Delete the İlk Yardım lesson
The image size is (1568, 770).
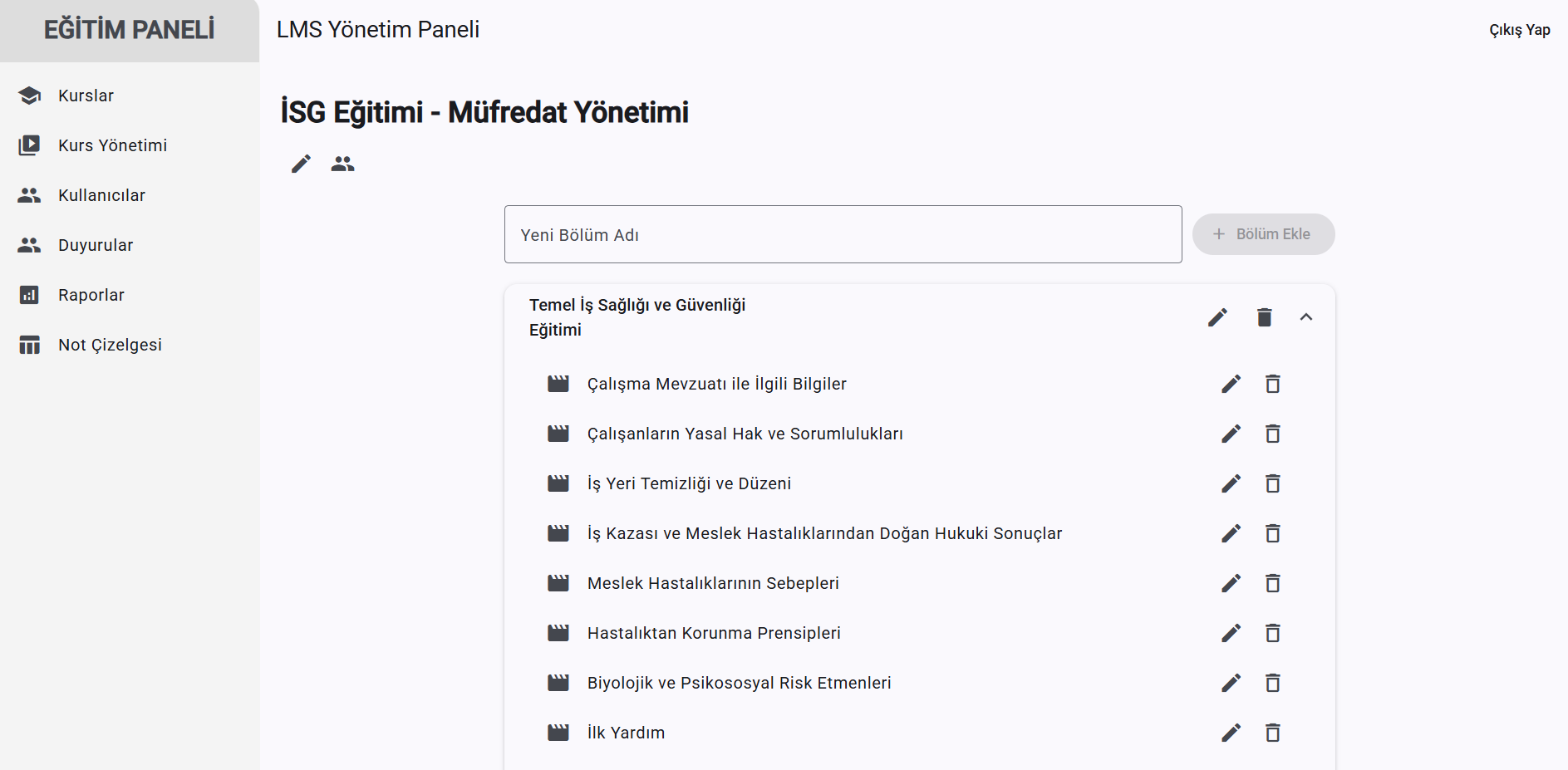[1272, 733]
